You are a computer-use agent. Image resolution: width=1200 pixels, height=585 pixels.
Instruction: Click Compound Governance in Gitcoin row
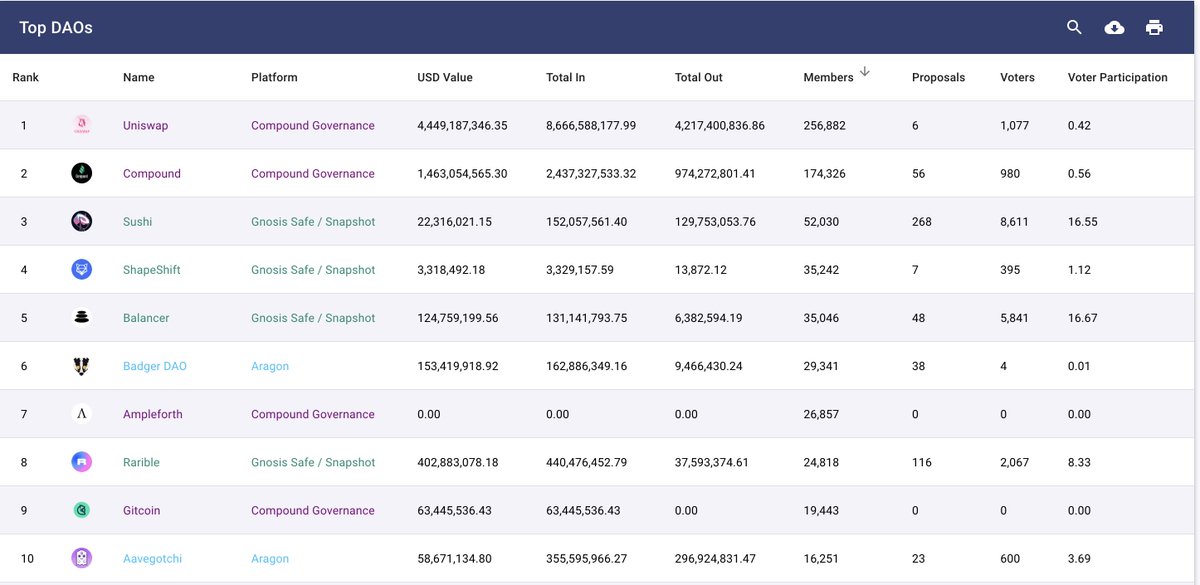click(313, 510)
